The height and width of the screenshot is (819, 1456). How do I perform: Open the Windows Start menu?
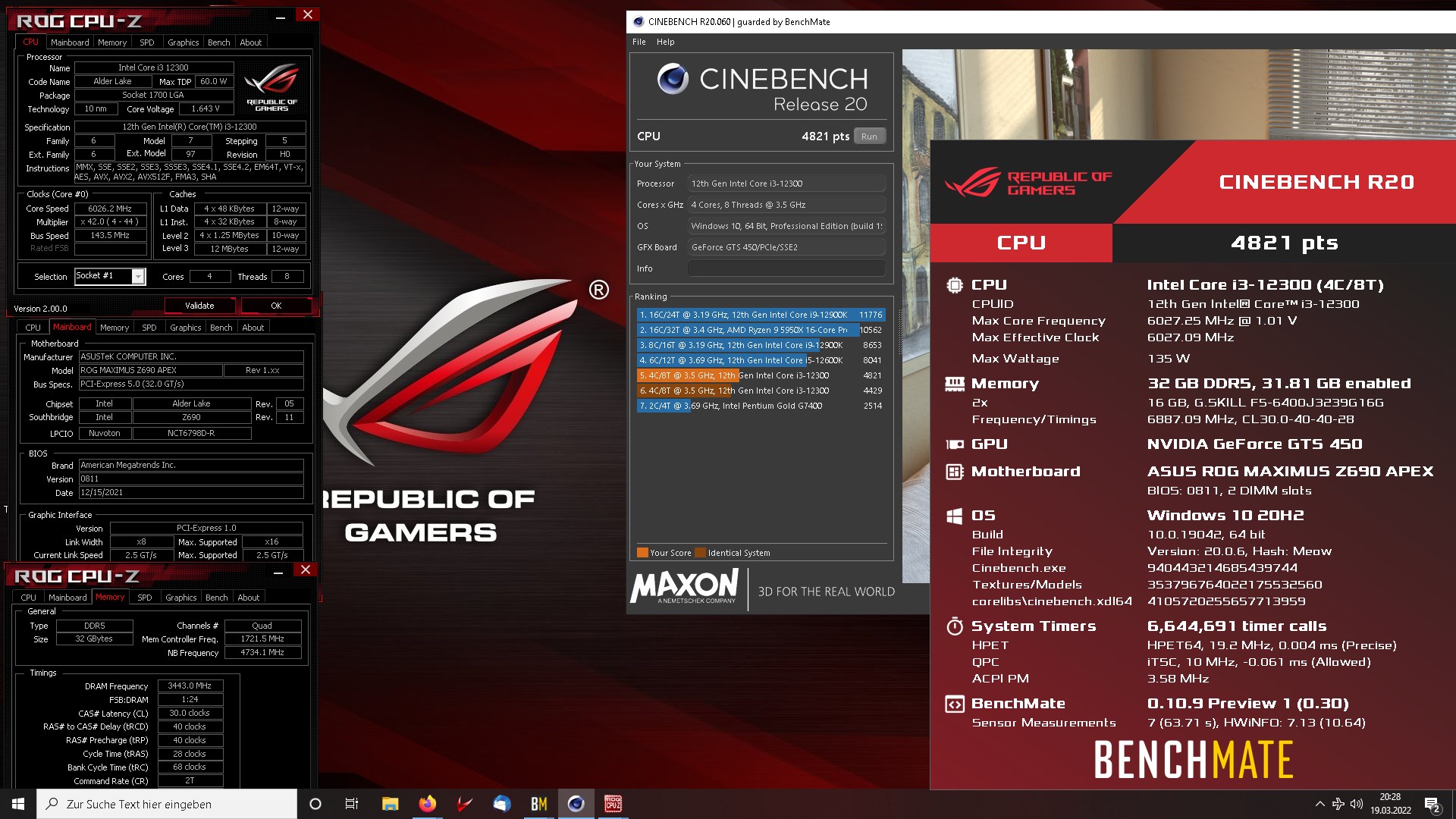click(x=18, y=804)
